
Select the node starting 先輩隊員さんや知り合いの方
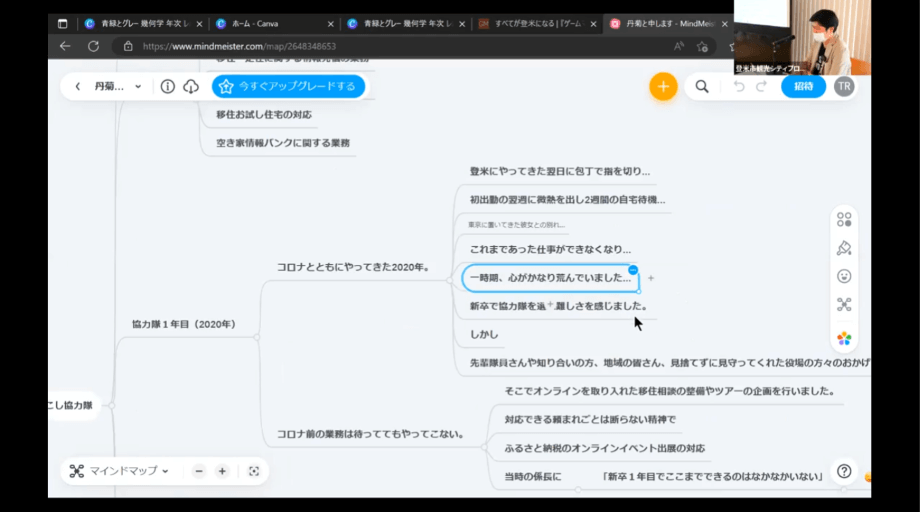(x=669, y=363)
